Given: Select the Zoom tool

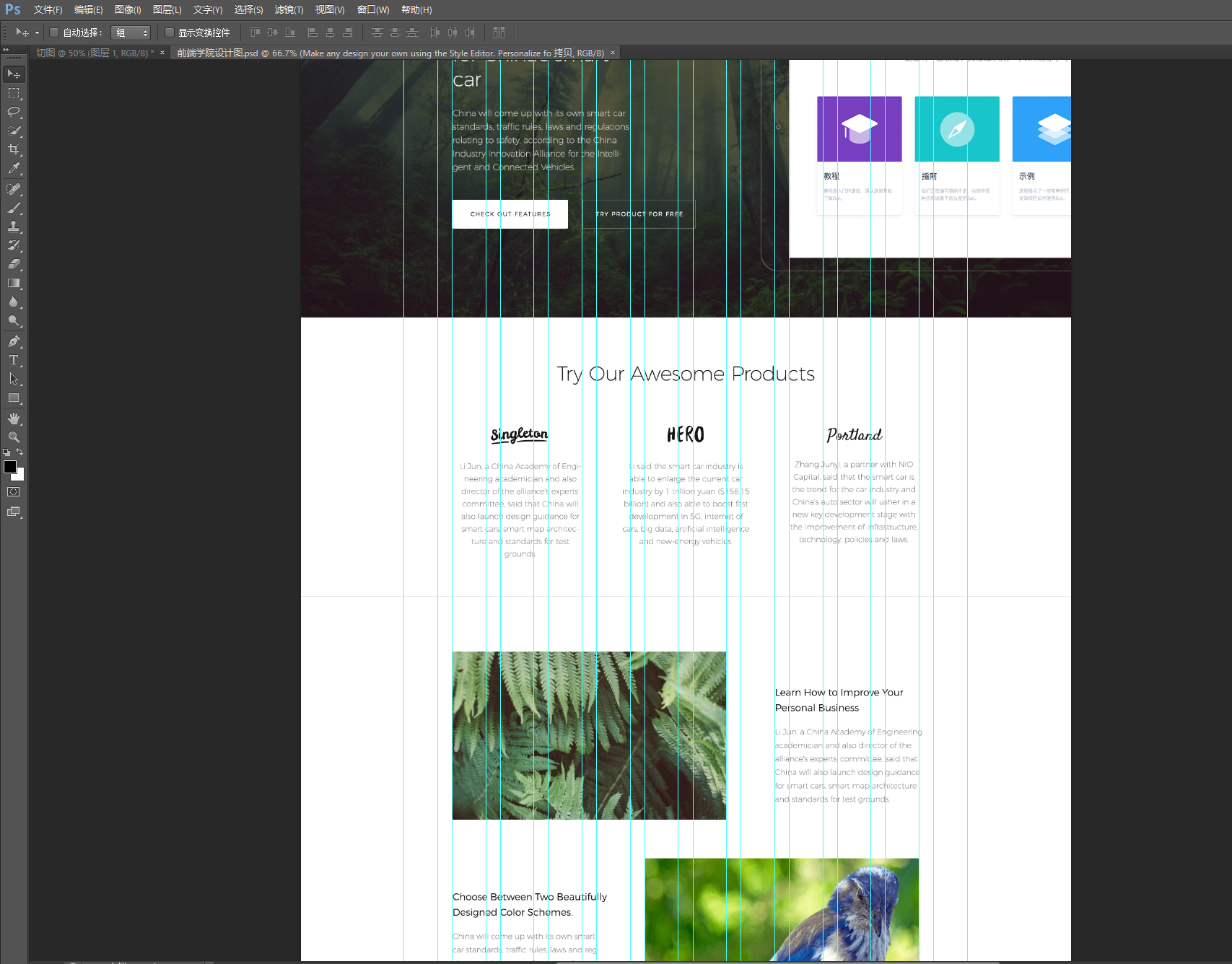Looking at the screenshot, I should coord(14,437).
